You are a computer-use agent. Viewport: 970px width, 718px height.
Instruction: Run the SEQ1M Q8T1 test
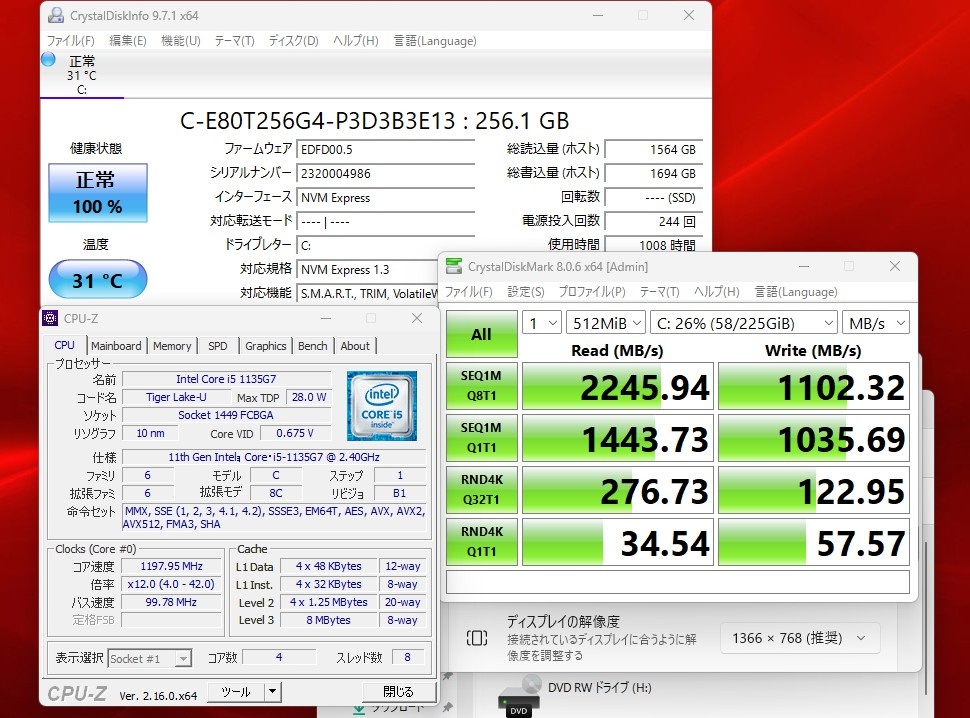pos(481,386)
